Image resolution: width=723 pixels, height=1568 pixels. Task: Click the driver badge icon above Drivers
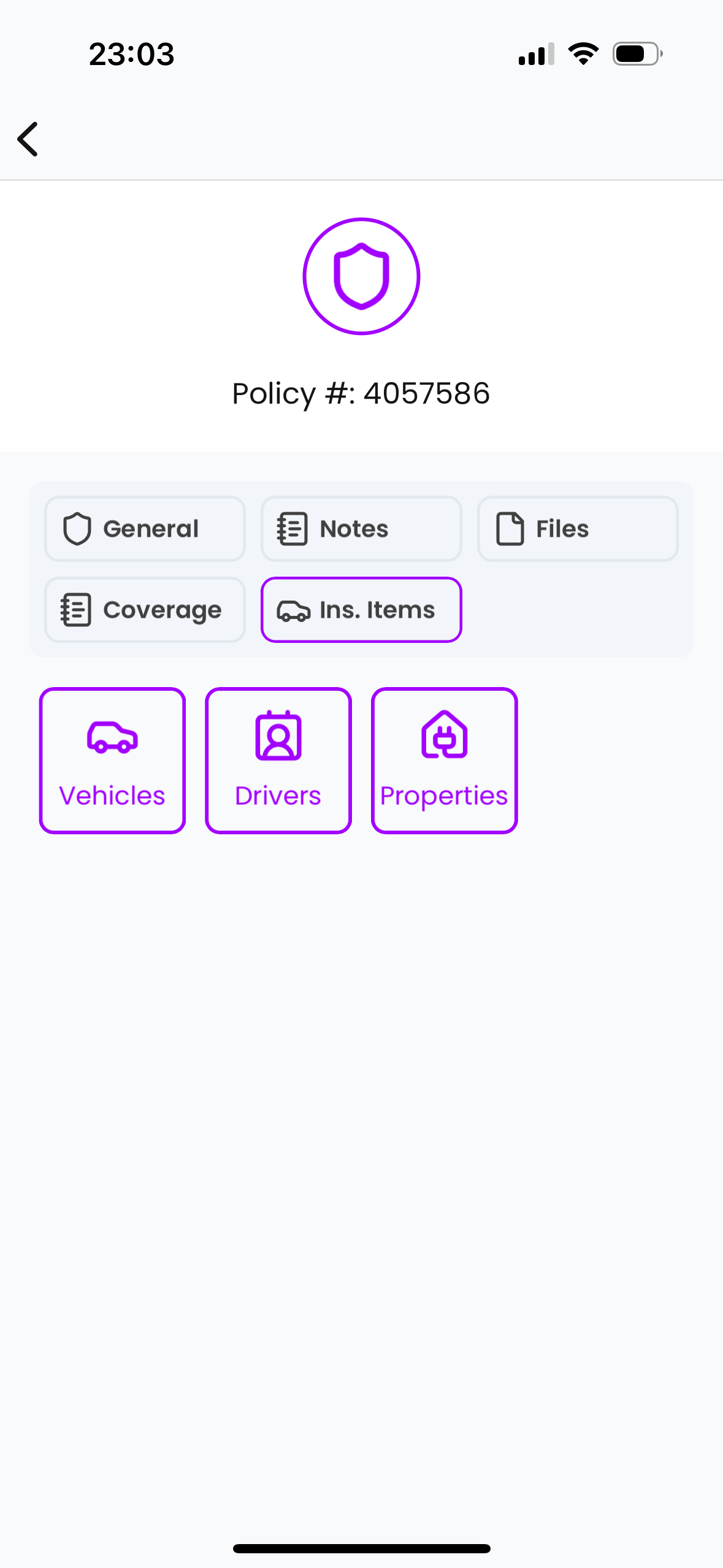(278, 736)
